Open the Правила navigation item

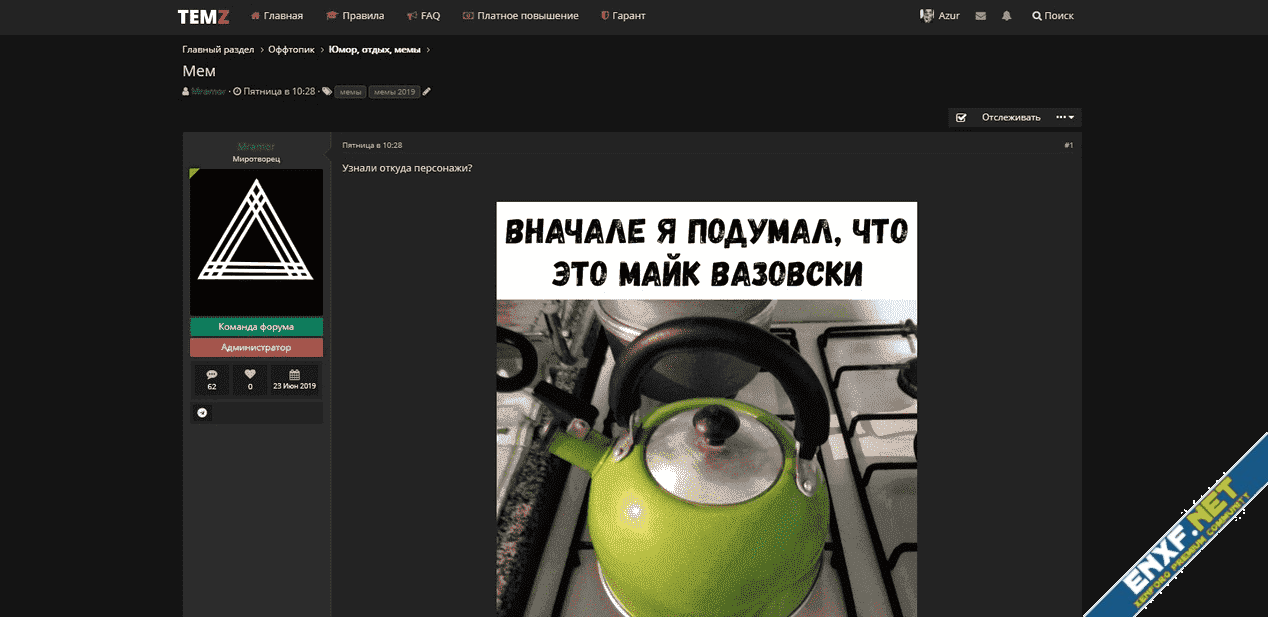tap(355, 16)
